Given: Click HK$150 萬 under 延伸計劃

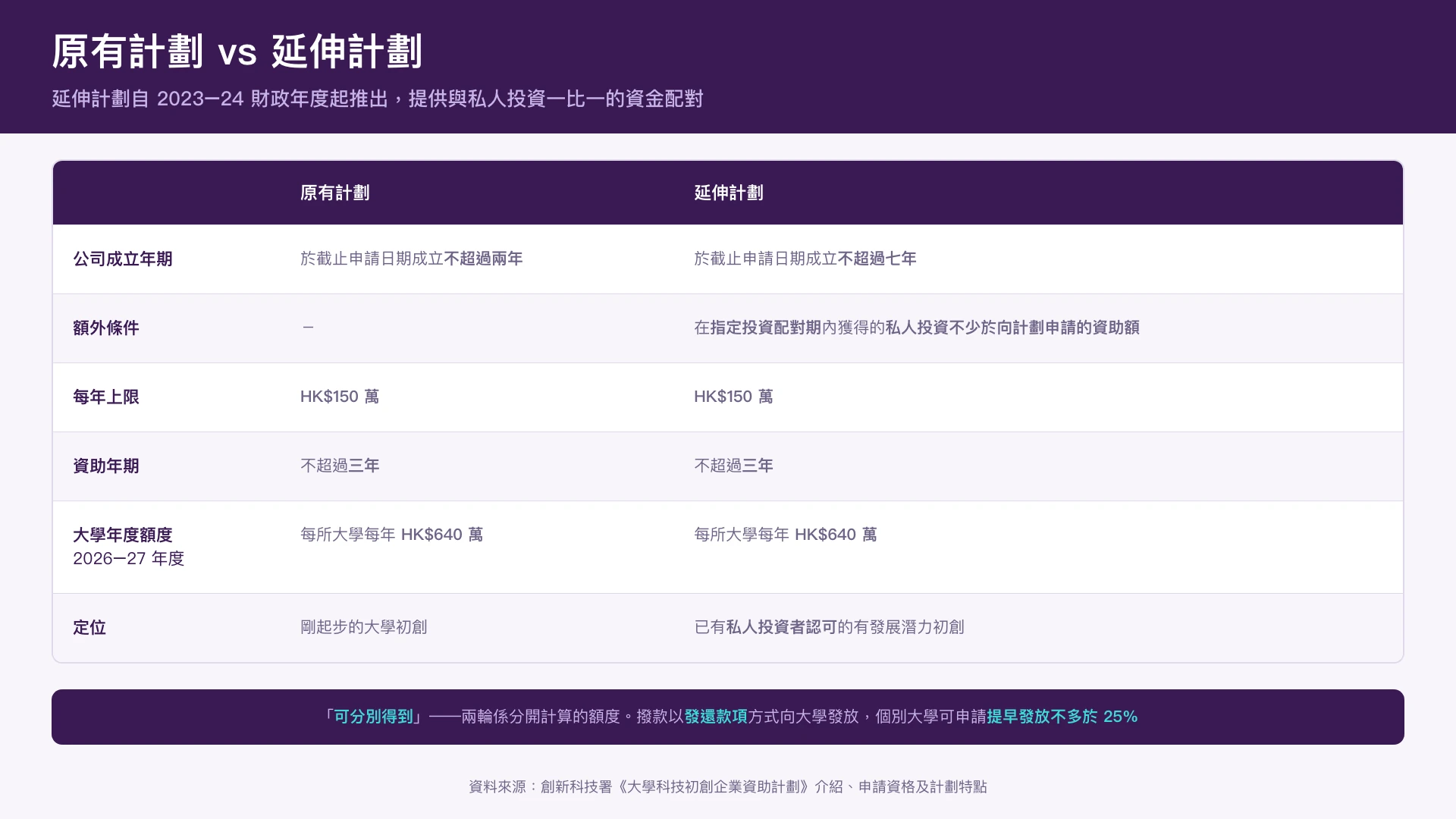Looking at the screenshot, I should (x=733, y=397).
